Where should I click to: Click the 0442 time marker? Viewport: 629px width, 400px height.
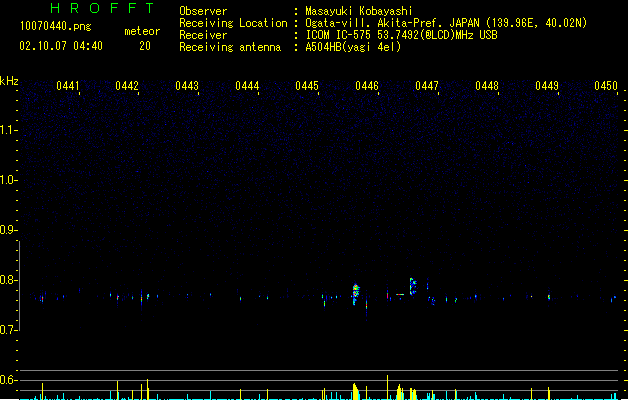click(127, 86)
